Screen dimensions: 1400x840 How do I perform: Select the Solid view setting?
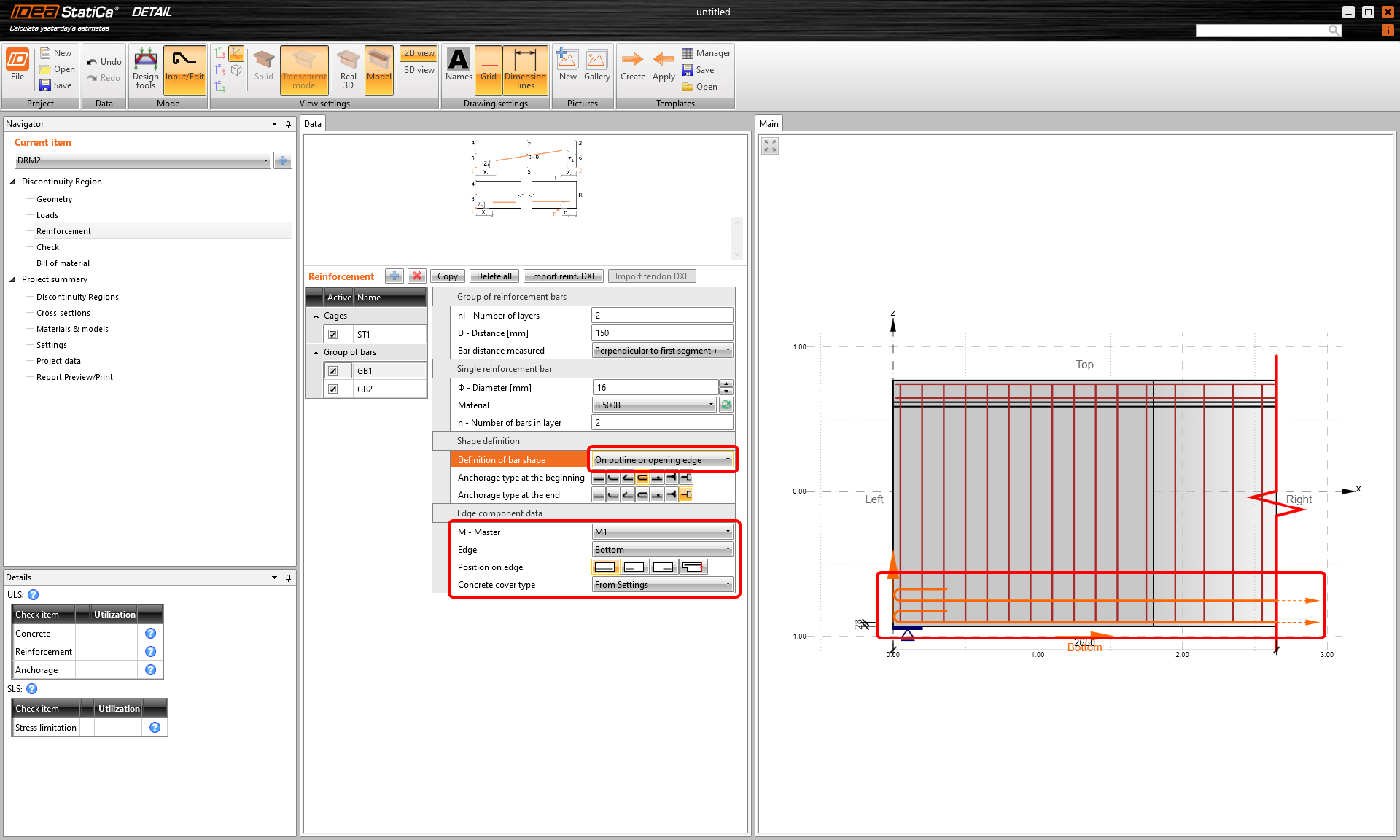tap(263, 69)
